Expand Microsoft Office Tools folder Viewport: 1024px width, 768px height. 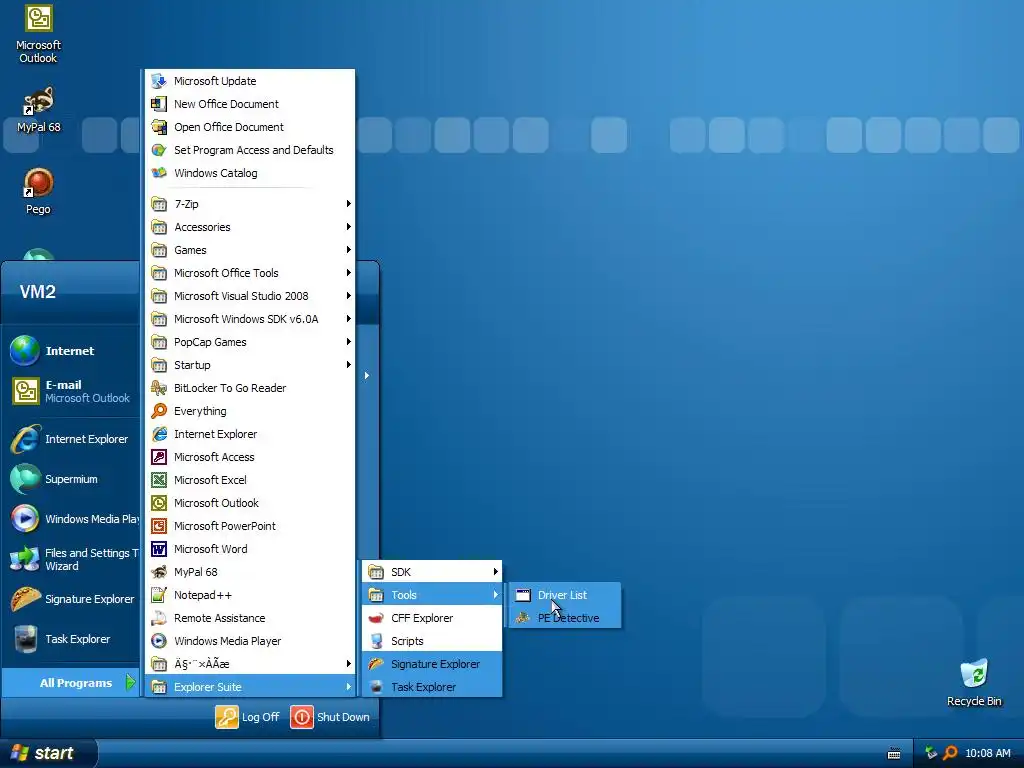(x=251, y=273)
